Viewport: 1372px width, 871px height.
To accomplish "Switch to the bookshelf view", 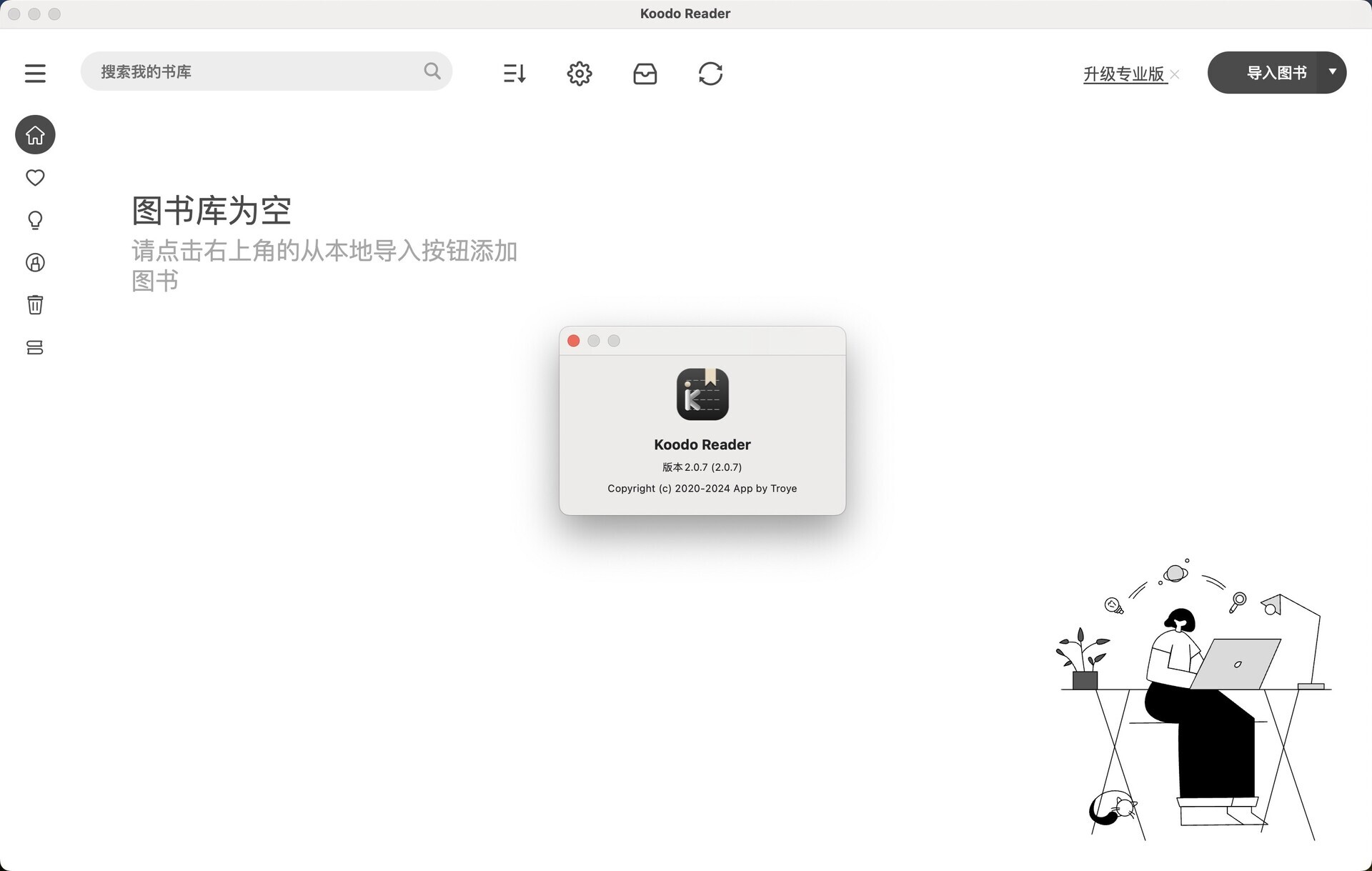I will point(35,347).
